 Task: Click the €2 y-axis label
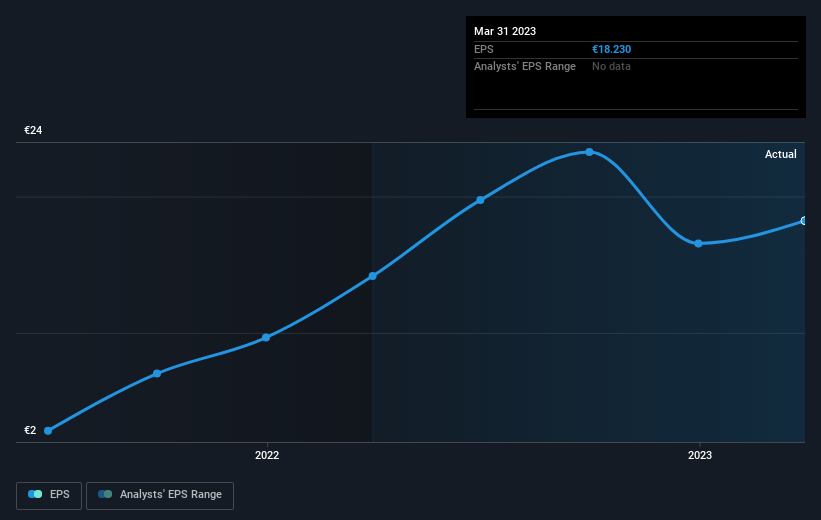pos(30,430)
